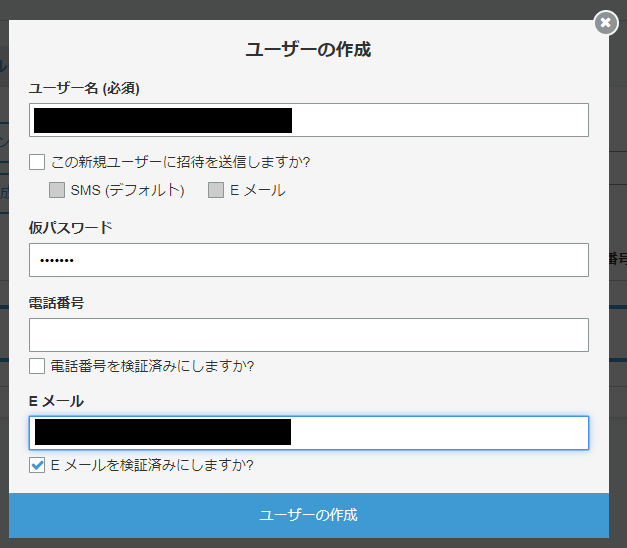Screen dimensions: 627x548
Task: Click the 電話番号 input field
Action: [x=309, y=335]
